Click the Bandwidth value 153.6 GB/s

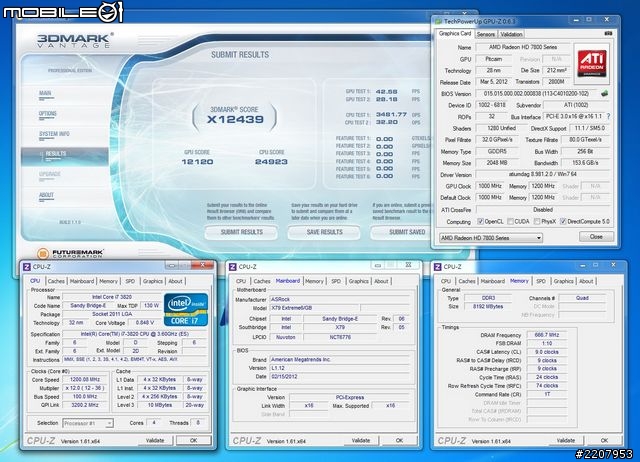point(585,163)
